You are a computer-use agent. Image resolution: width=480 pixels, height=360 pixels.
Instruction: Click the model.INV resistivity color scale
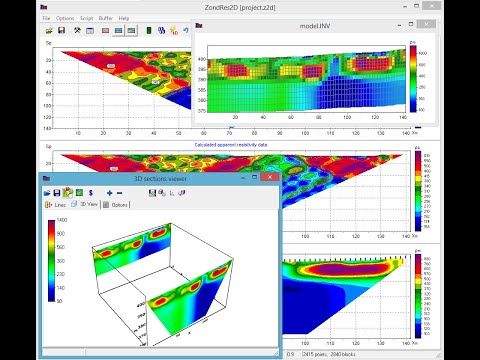coord(413,79)
